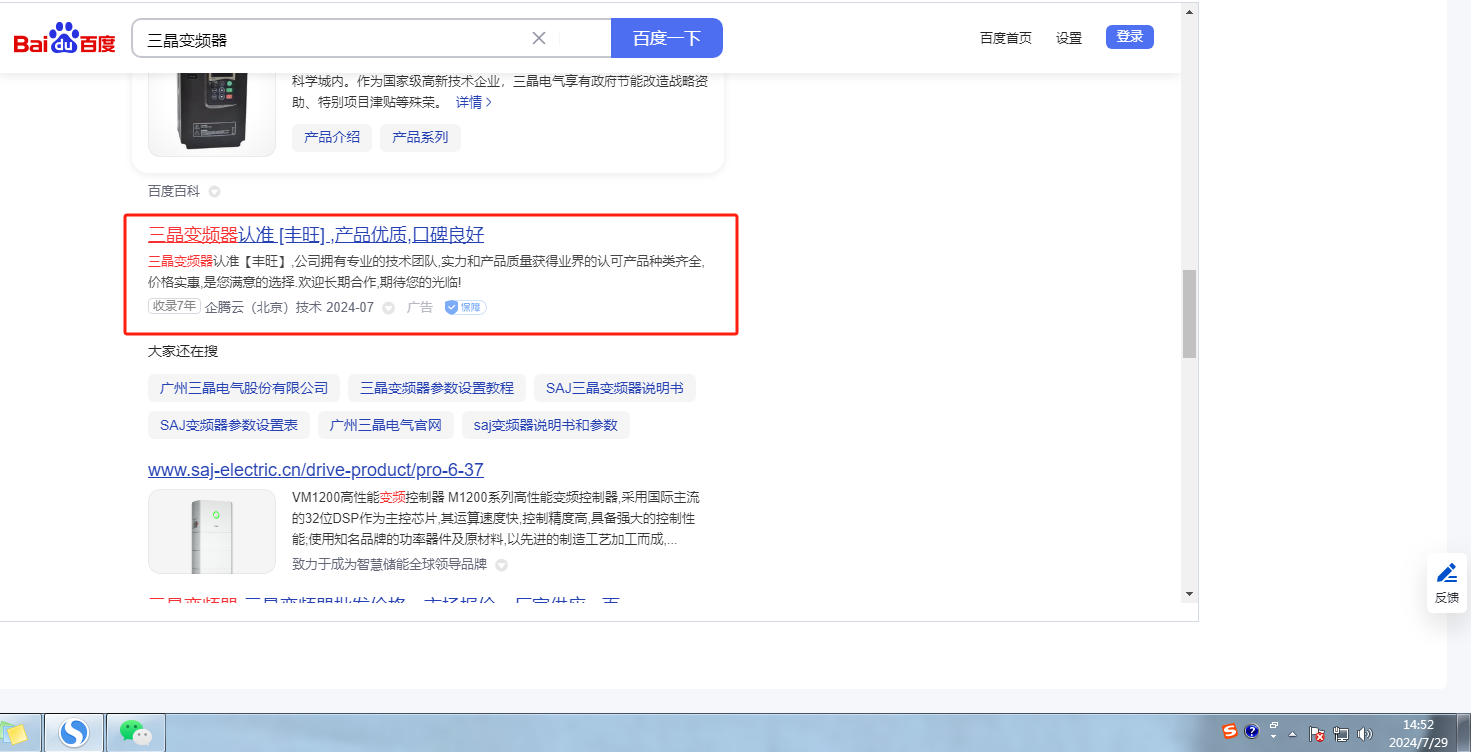The height and width of the screenshot is (752, 1471).
Task: Click the Baidu logo
Action: tap(64, 40)
